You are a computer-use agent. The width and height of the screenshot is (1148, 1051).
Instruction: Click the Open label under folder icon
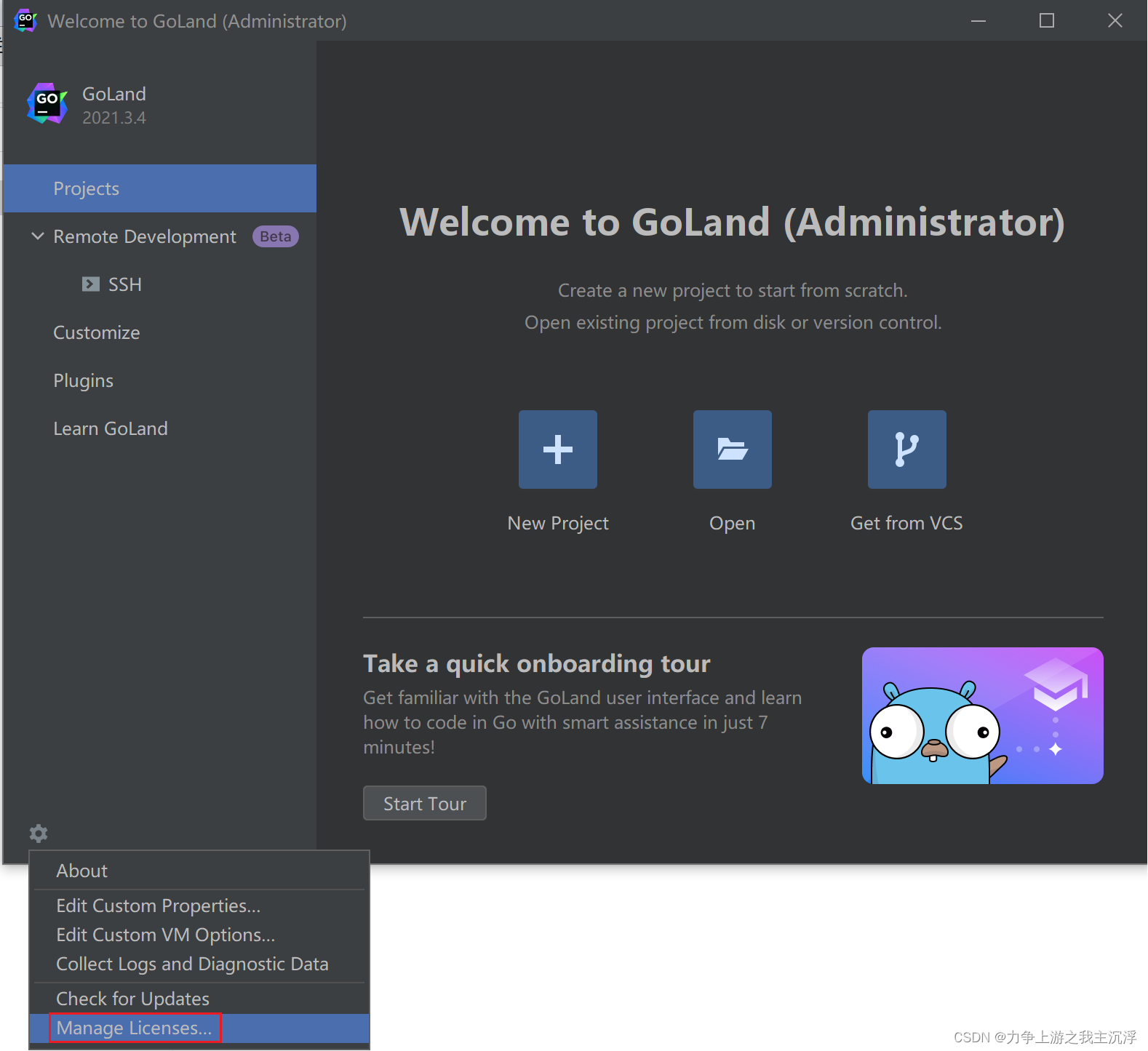733,524
